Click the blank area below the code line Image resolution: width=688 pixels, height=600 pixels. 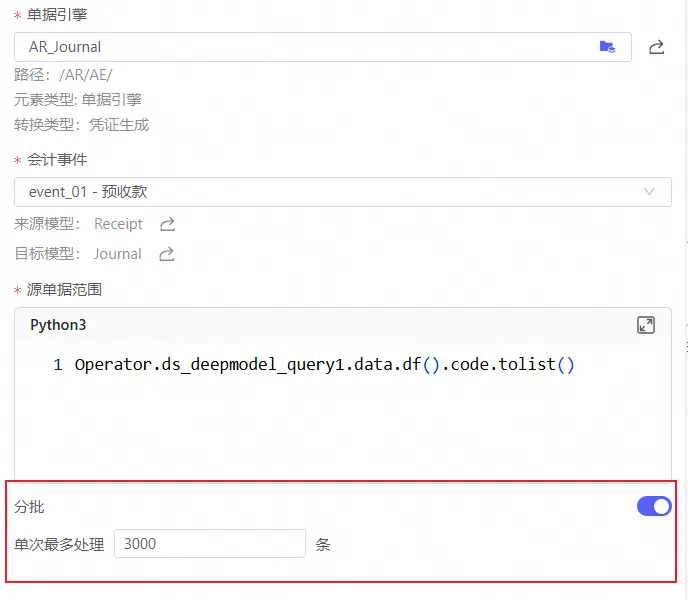point(340,430)
